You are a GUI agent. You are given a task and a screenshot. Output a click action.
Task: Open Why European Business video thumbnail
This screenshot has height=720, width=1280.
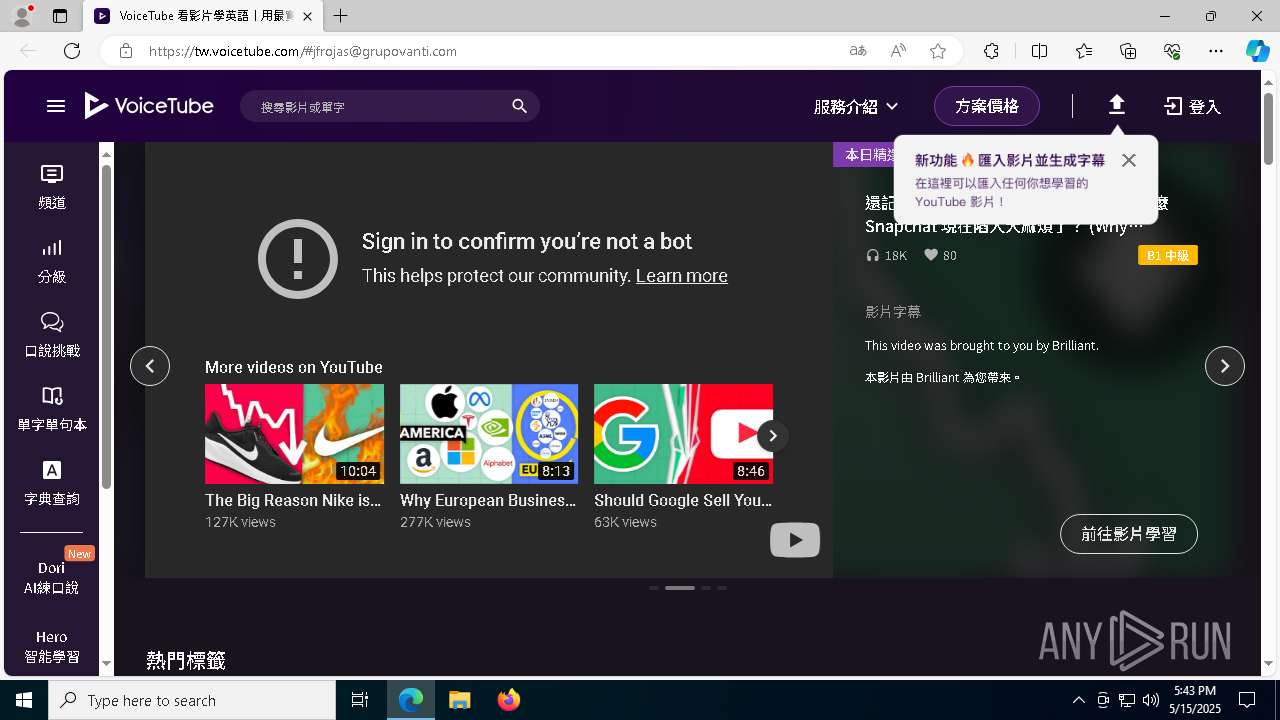489,434
